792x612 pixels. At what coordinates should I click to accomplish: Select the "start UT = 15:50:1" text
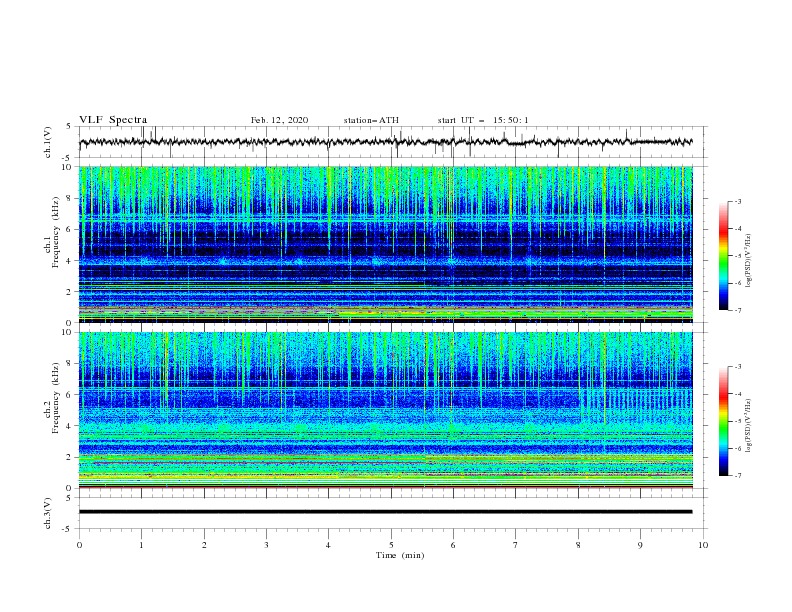(x=483, y=120)
